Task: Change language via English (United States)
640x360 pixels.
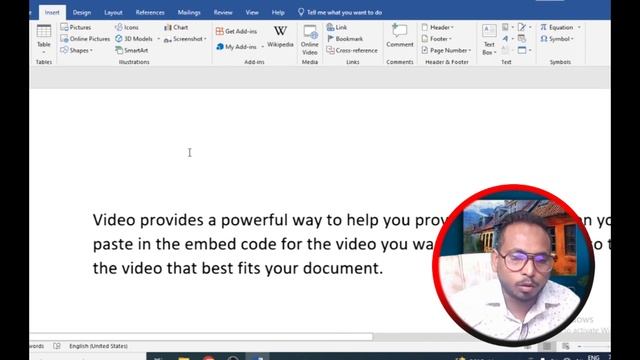Action: coord(98,346)
